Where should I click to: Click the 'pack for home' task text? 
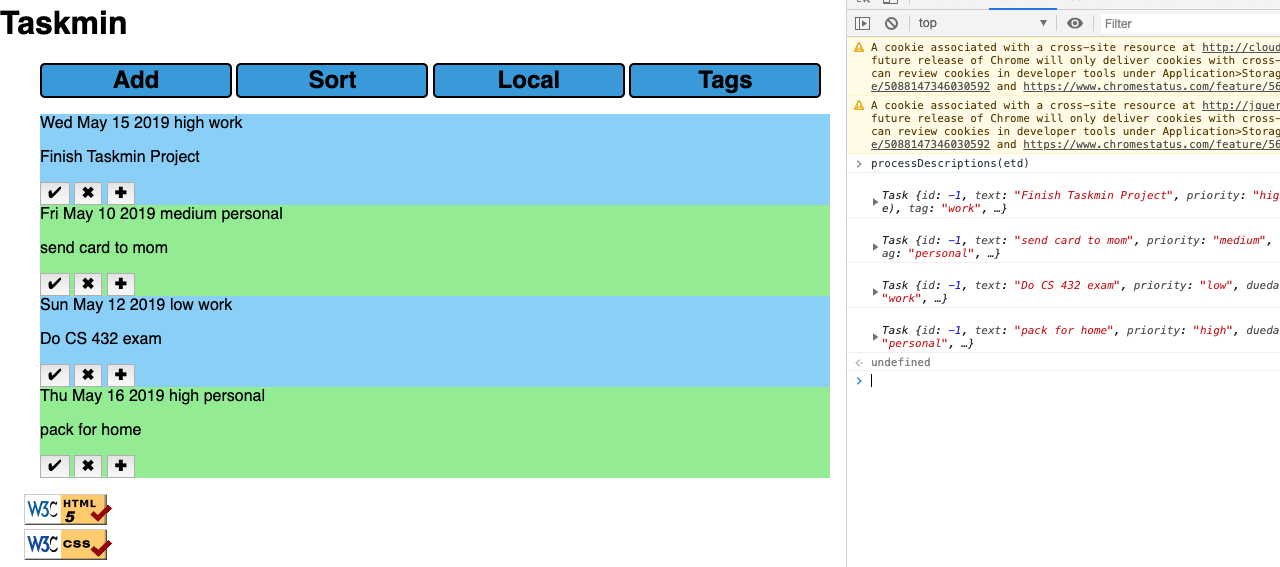click(91, 430)
